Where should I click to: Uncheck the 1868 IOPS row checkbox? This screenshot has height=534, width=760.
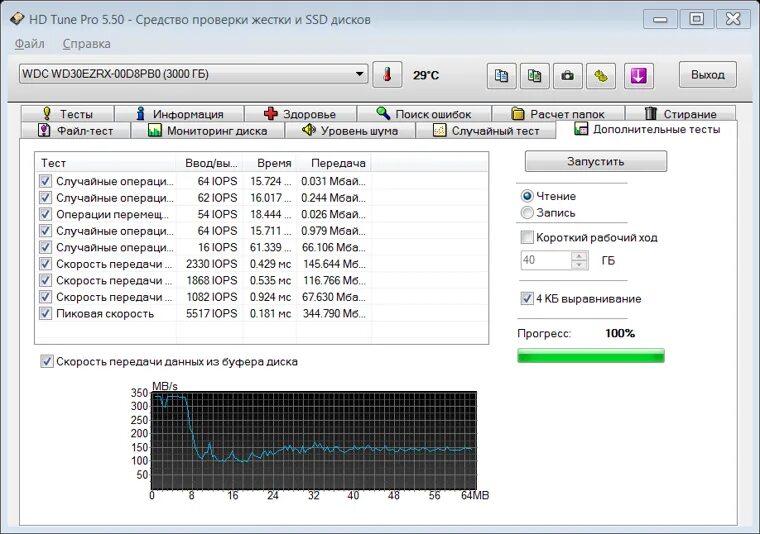point(45,281)
